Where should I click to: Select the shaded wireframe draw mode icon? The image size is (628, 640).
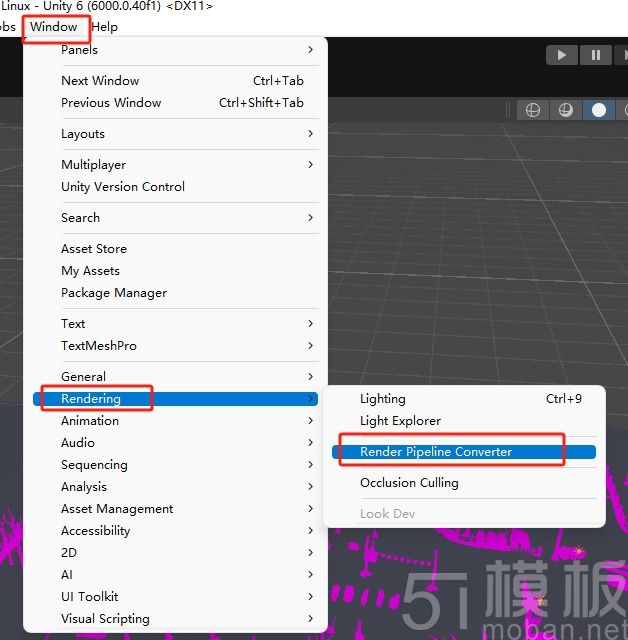[566, 110]
